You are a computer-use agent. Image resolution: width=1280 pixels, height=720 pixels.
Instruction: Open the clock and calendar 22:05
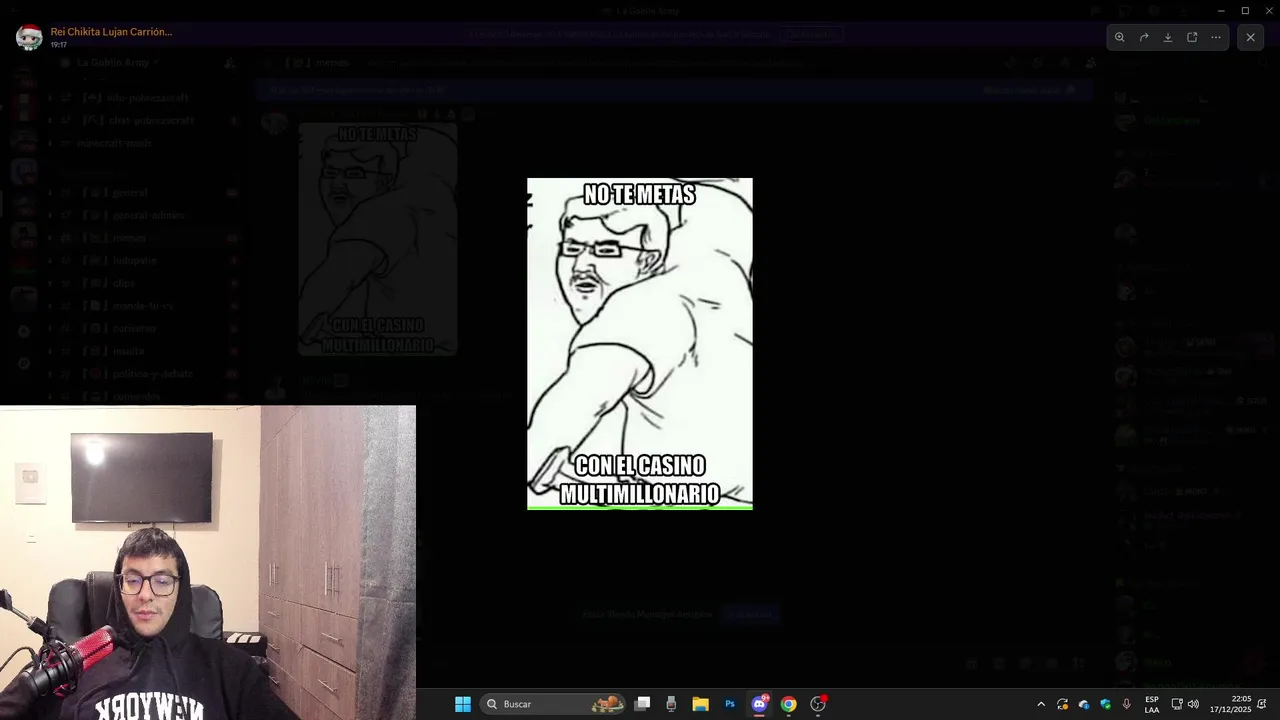coord(1231,704)
